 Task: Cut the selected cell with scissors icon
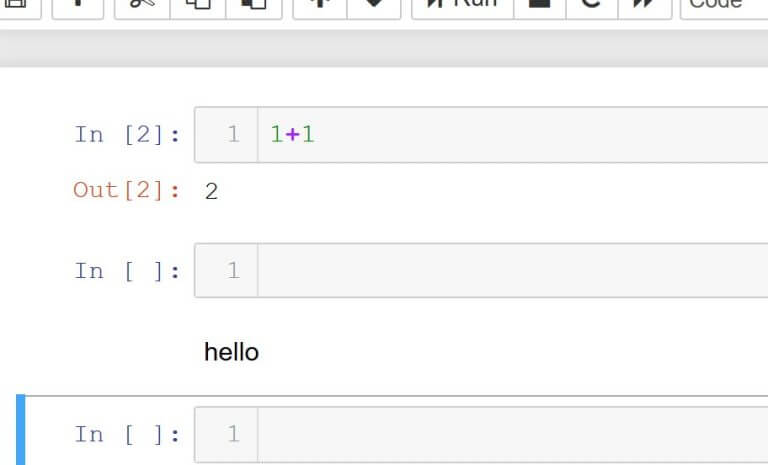pyautogui.click(x=142, y=5)
